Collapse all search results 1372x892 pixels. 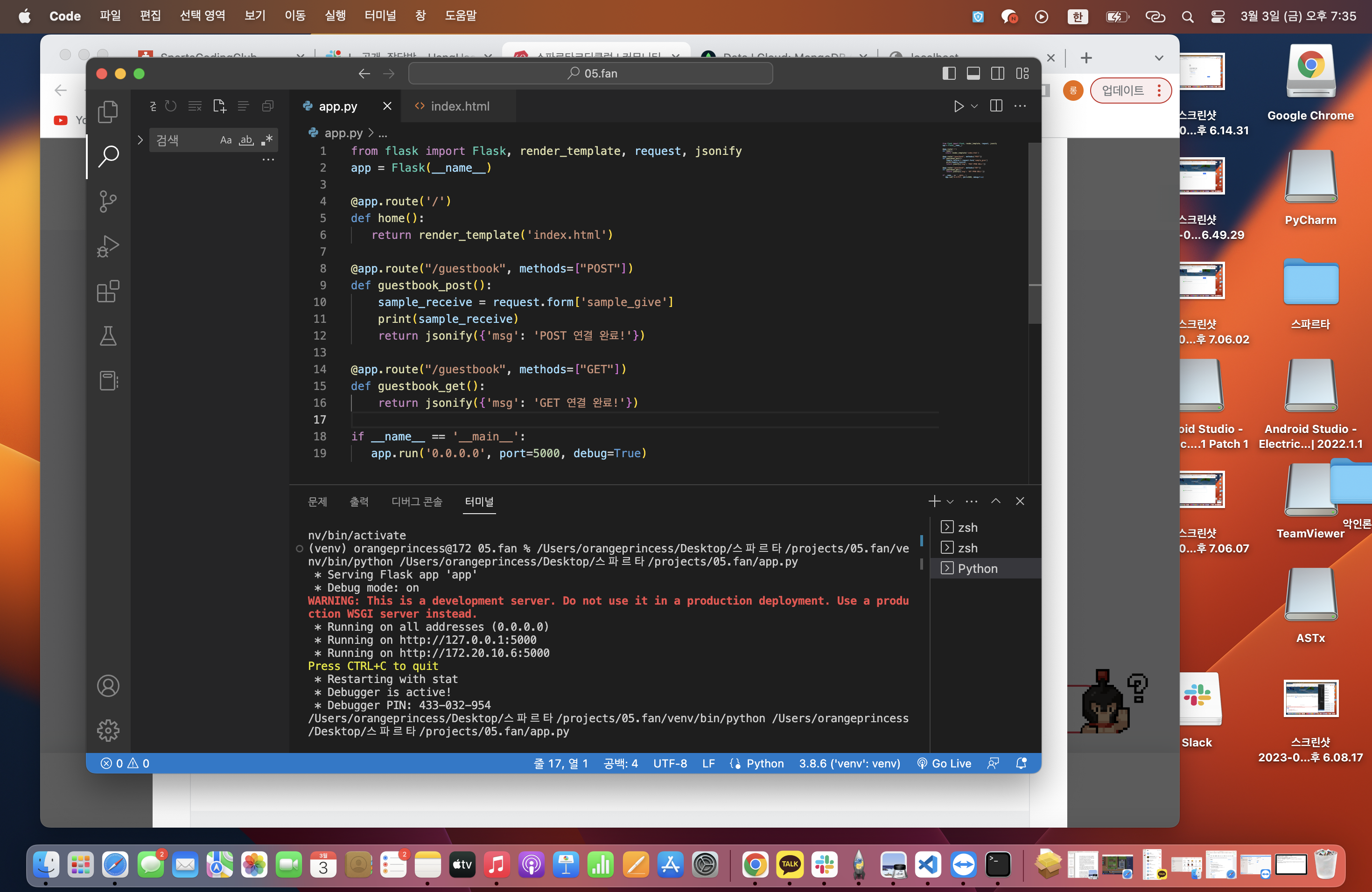click(x=267, y=106)
